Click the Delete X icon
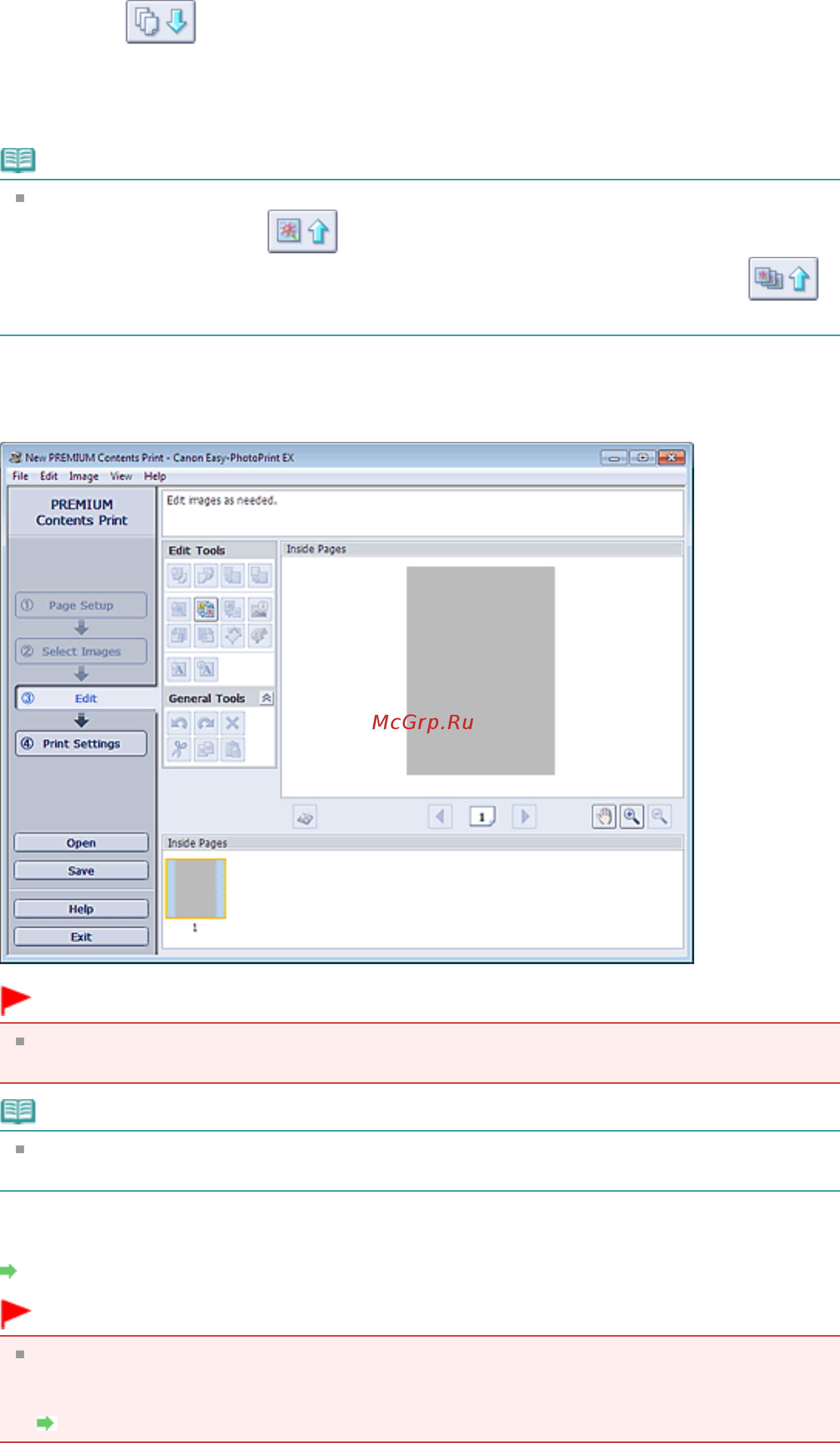 click(232, 723)
